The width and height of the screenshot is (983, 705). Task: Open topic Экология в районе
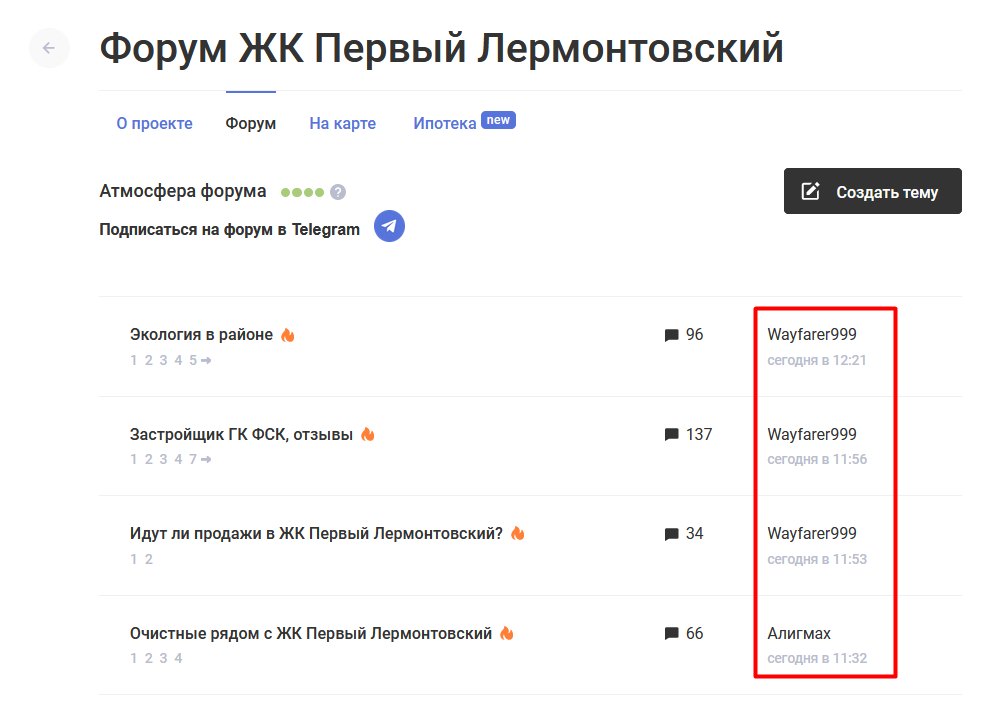[201, 335]
